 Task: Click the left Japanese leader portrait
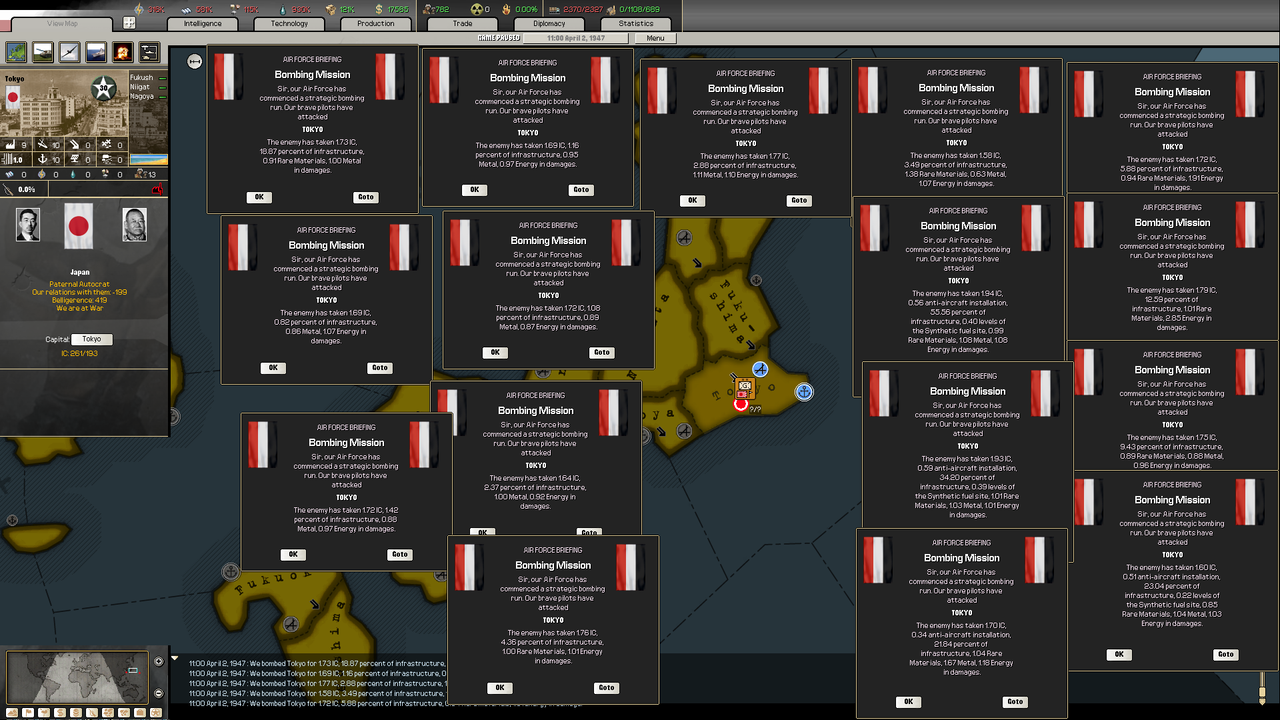coord(28,224)
